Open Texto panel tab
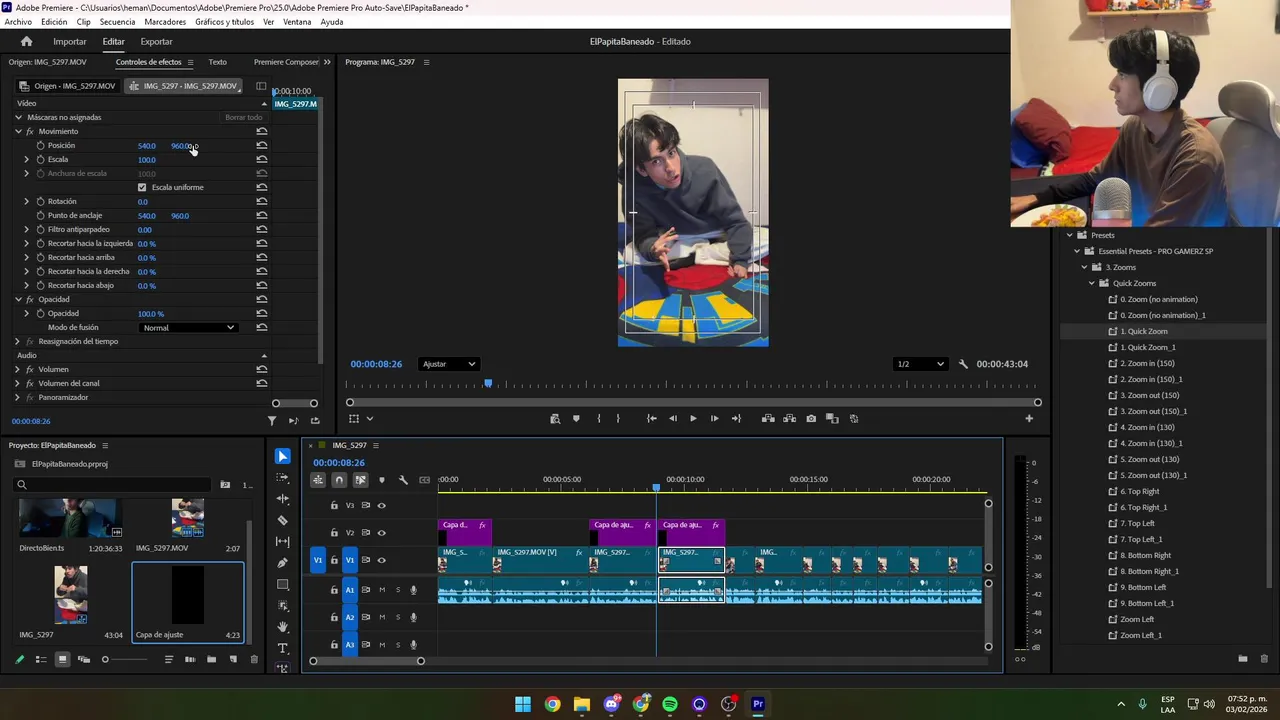Screen dimensions: 1280x720 (217, 62)
